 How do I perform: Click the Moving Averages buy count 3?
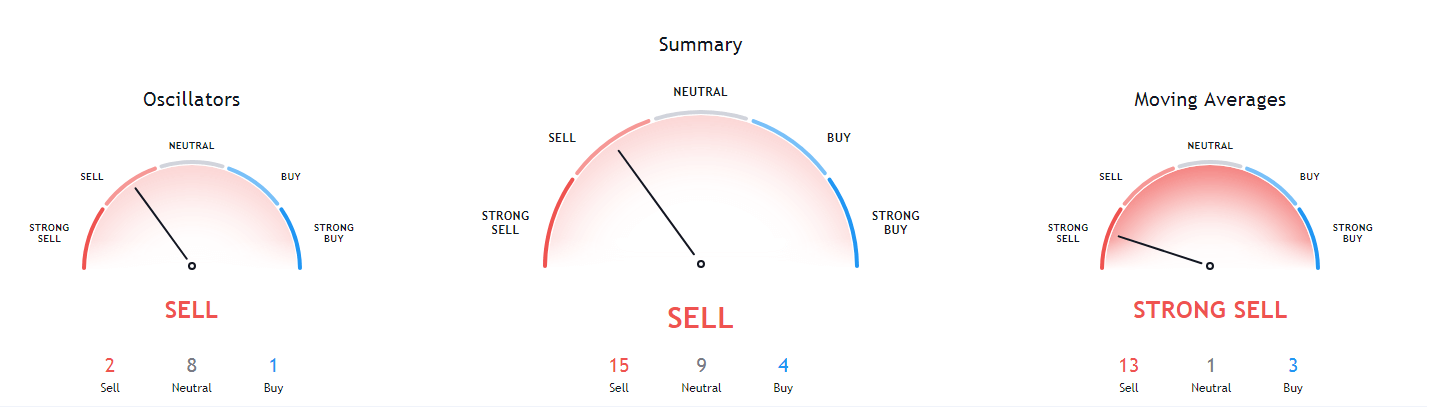[x=1293, y=366]
